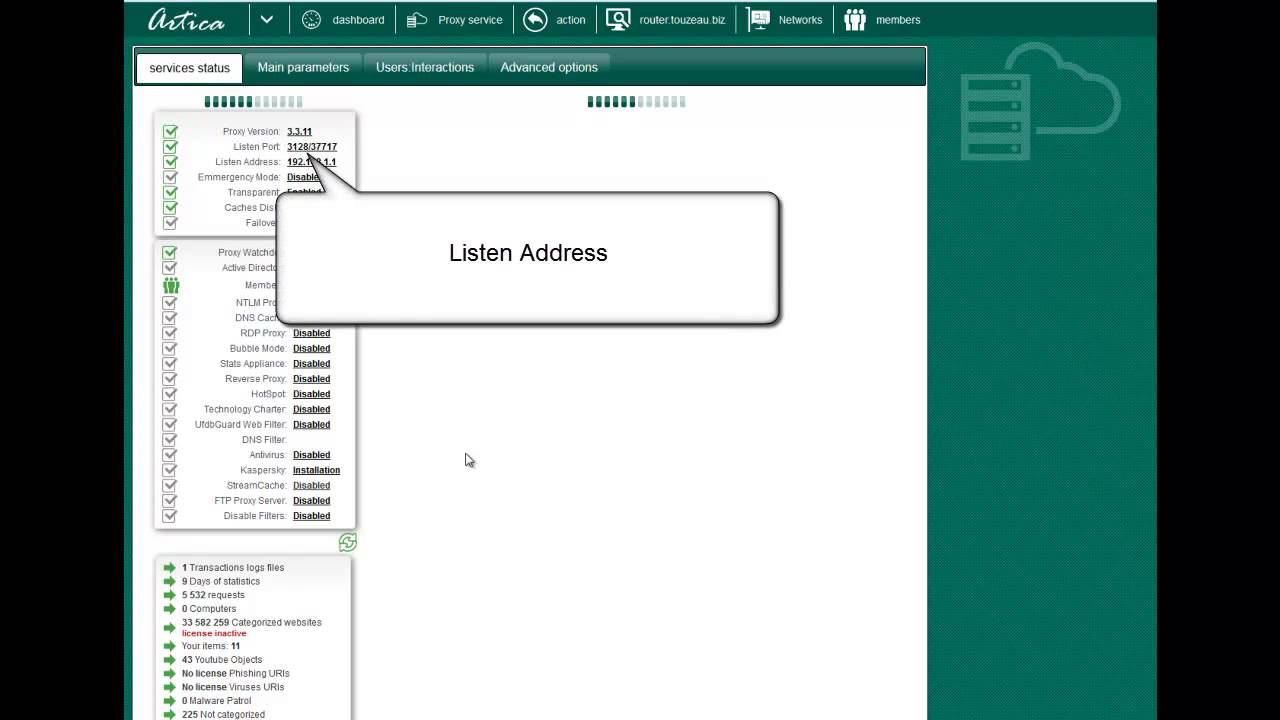
Task: Click the status icon for Antivirus
Action: tap(170, 455)
